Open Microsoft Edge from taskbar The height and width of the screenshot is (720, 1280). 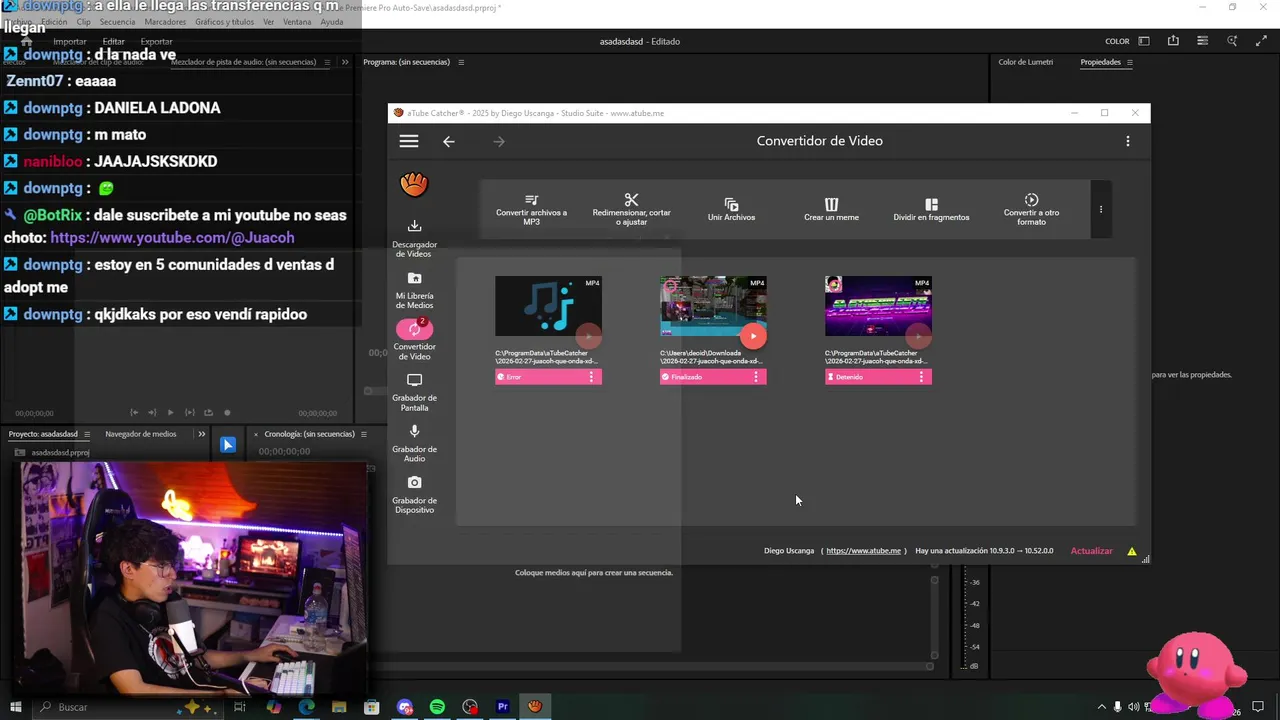(x=306, y=707)
